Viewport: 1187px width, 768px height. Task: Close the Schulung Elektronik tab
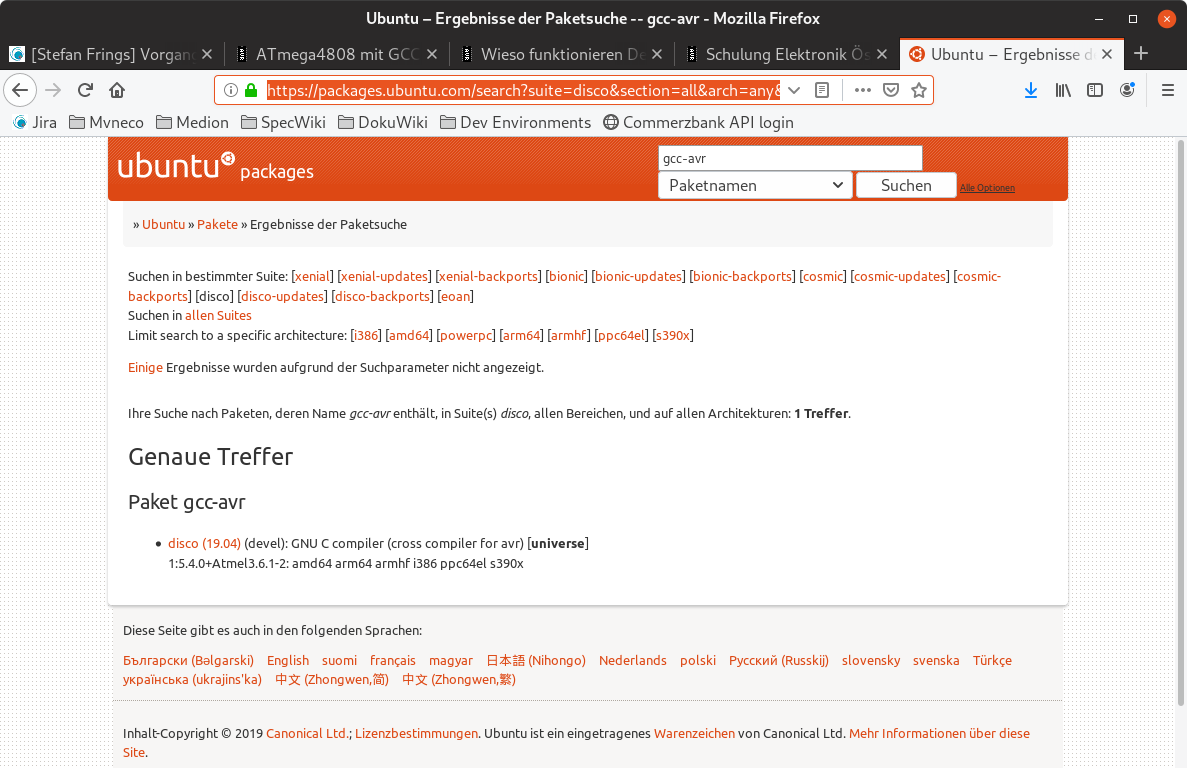coord(881,54)
